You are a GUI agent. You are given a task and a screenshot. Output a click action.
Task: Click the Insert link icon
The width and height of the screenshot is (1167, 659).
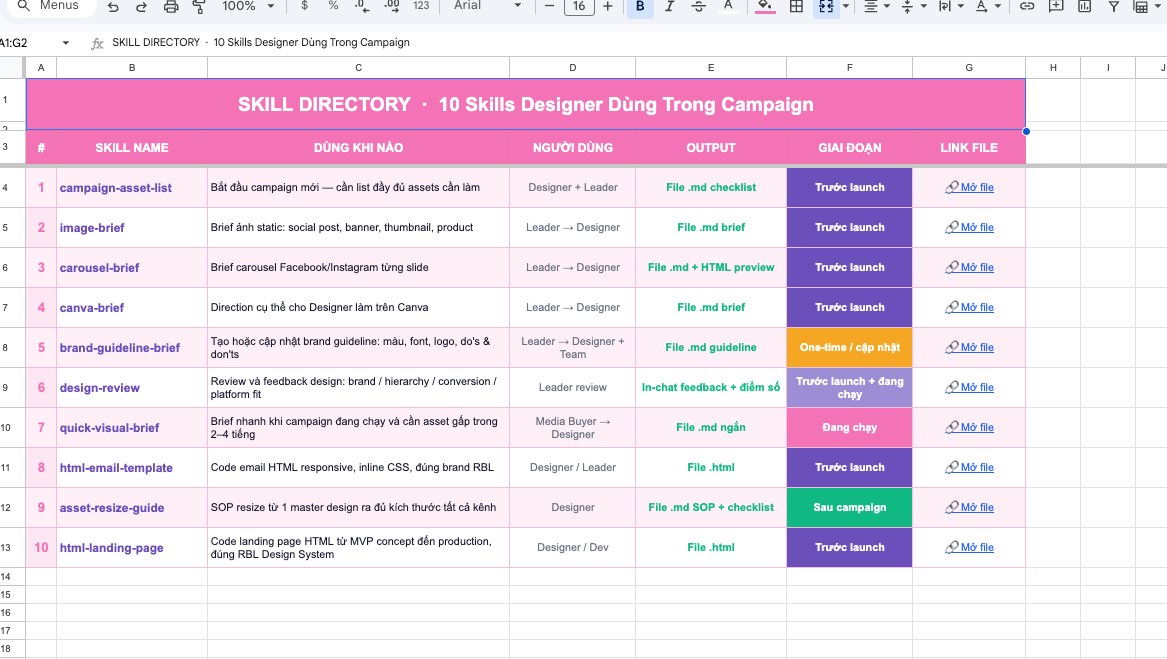click(1027, 7)
